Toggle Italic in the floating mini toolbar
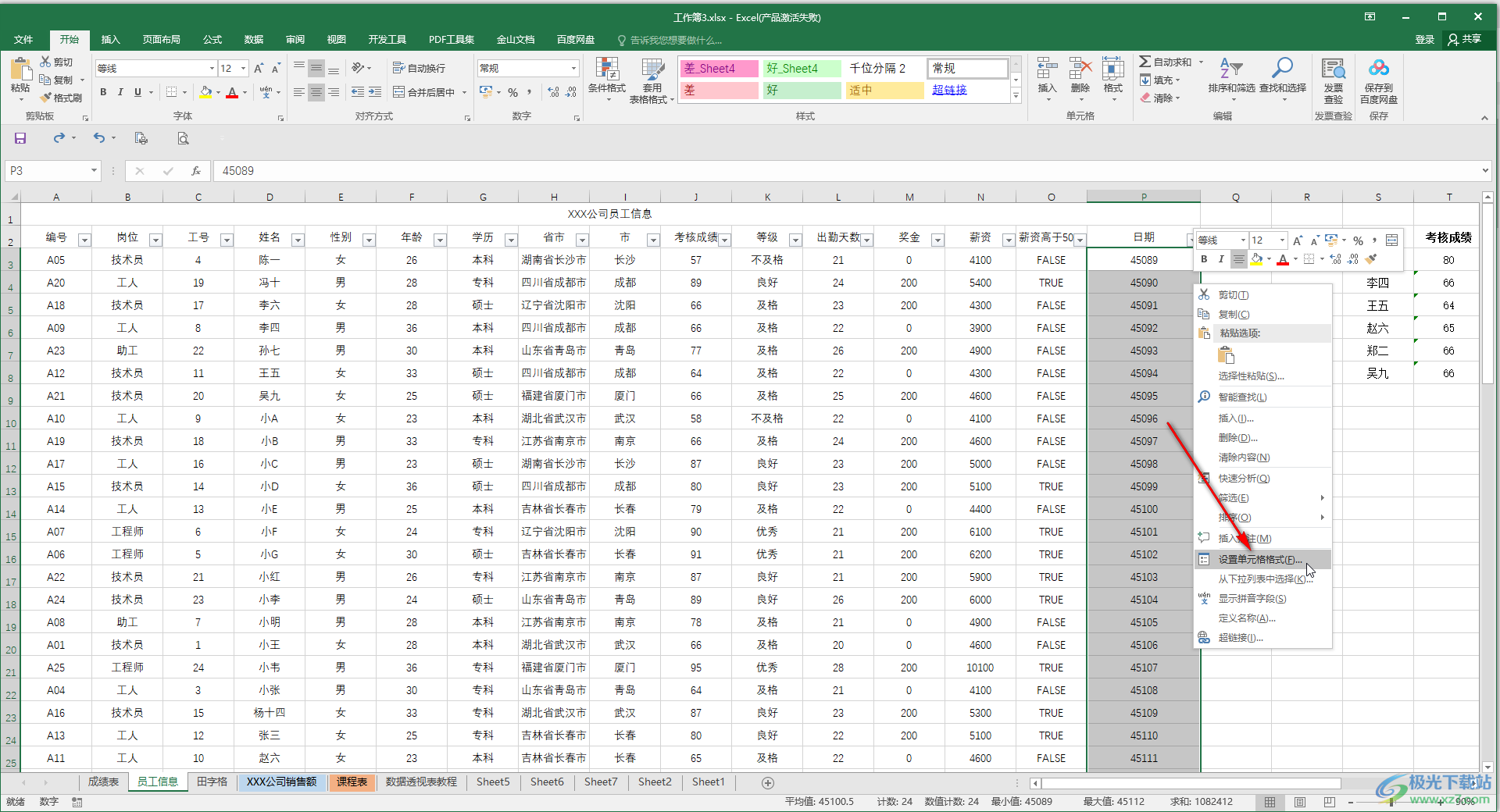The width and height of the screenshot is (1500, 812). point(1221,259)
